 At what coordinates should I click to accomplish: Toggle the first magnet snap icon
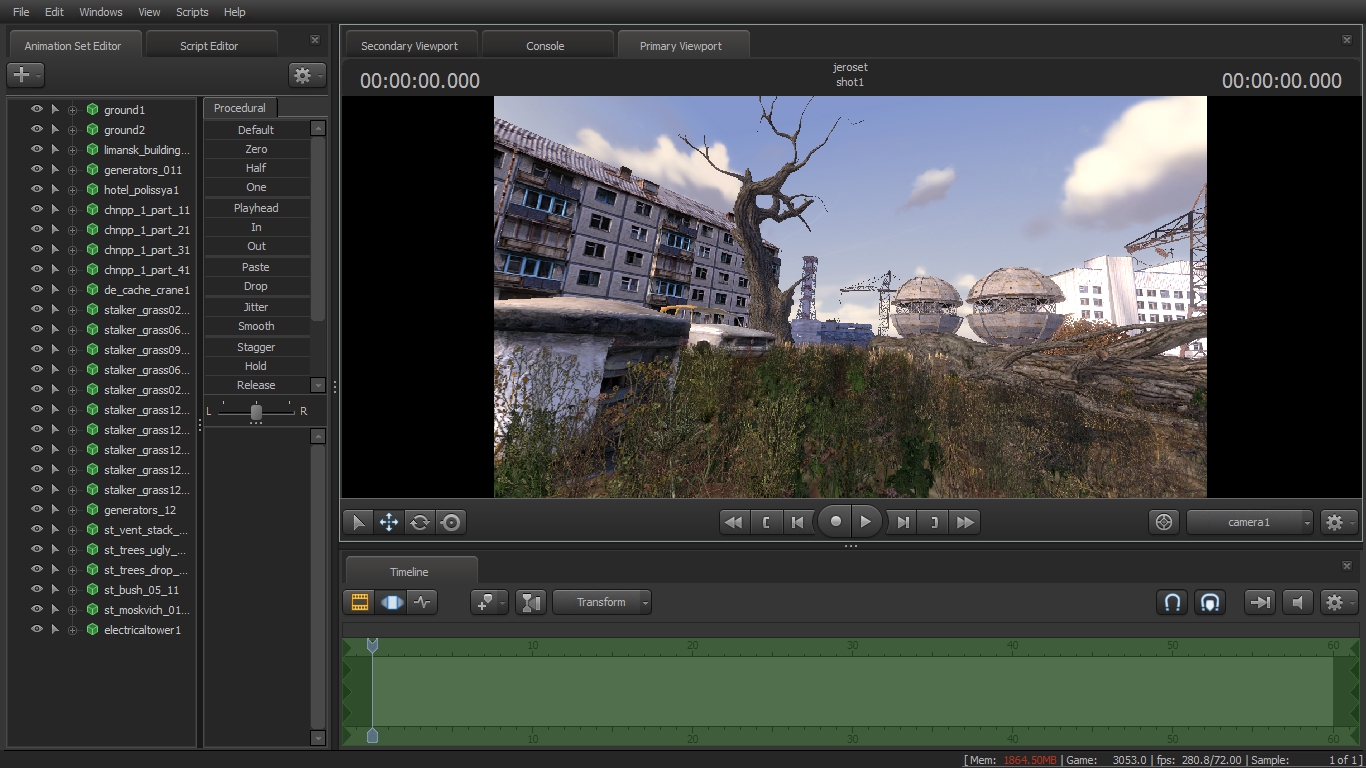click(1172, 602)
